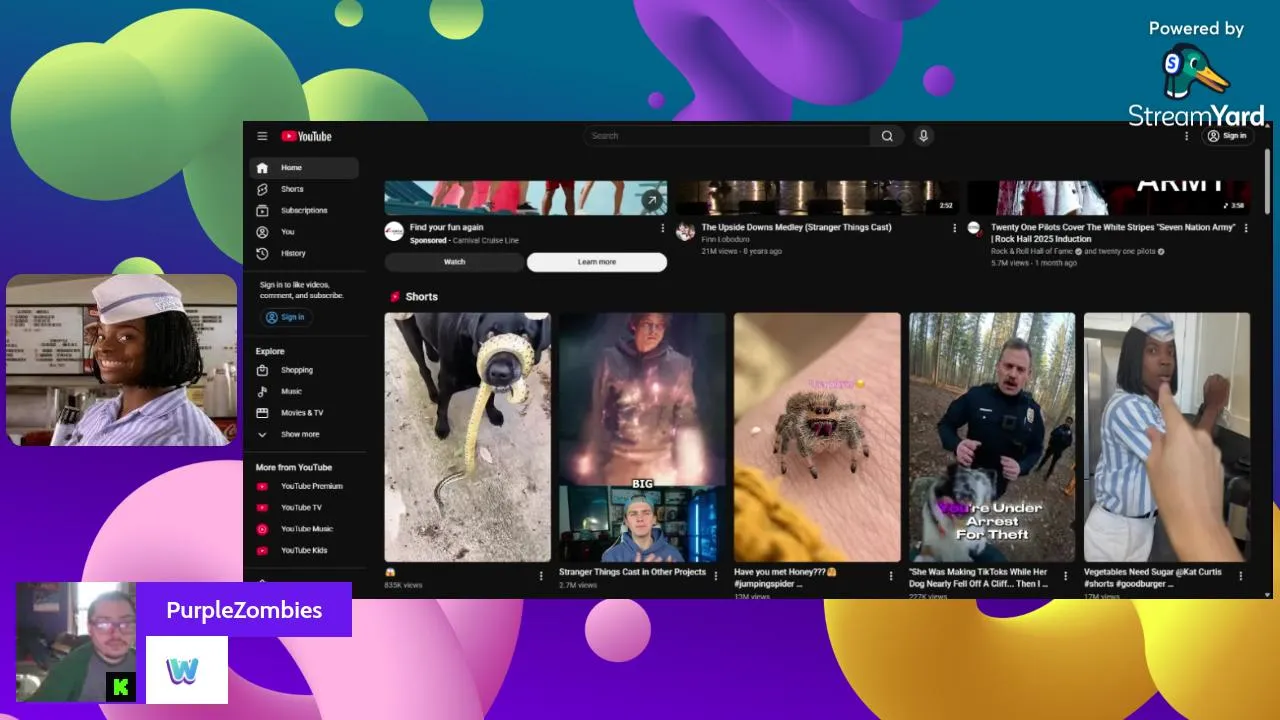Go to Home in sidebar
This screenshot has width=1280, height=720.
[x=304, y=168]
